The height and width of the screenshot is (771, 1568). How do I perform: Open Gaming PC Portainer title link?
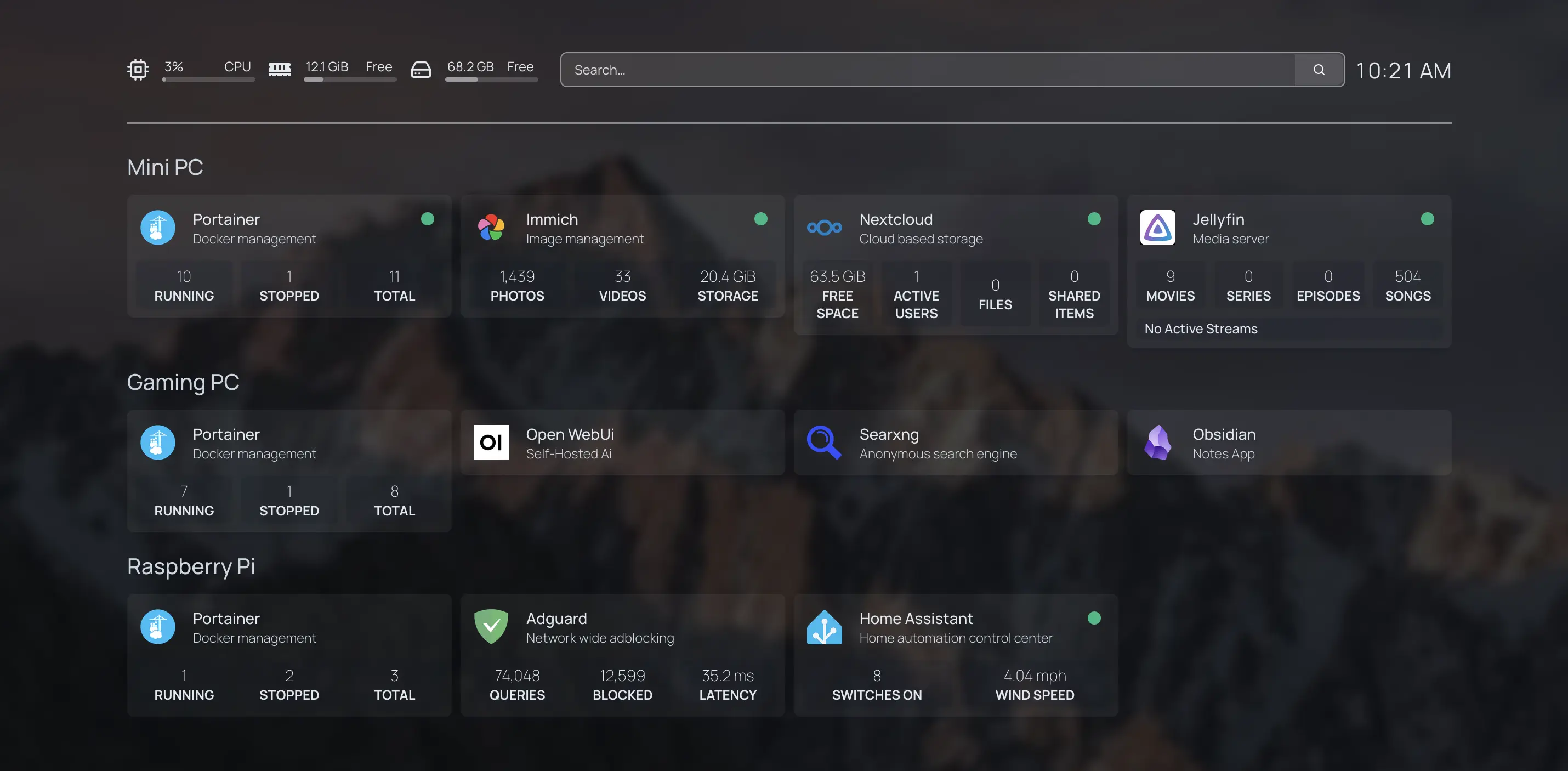(x=226, y=434)
